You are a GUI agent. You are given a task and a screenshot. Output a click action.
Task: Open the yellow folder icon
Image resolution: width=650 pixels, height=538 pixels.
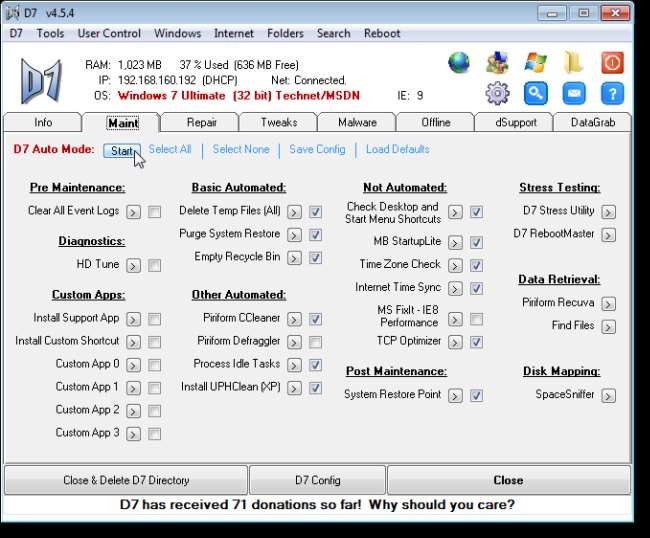pos(573,63)
